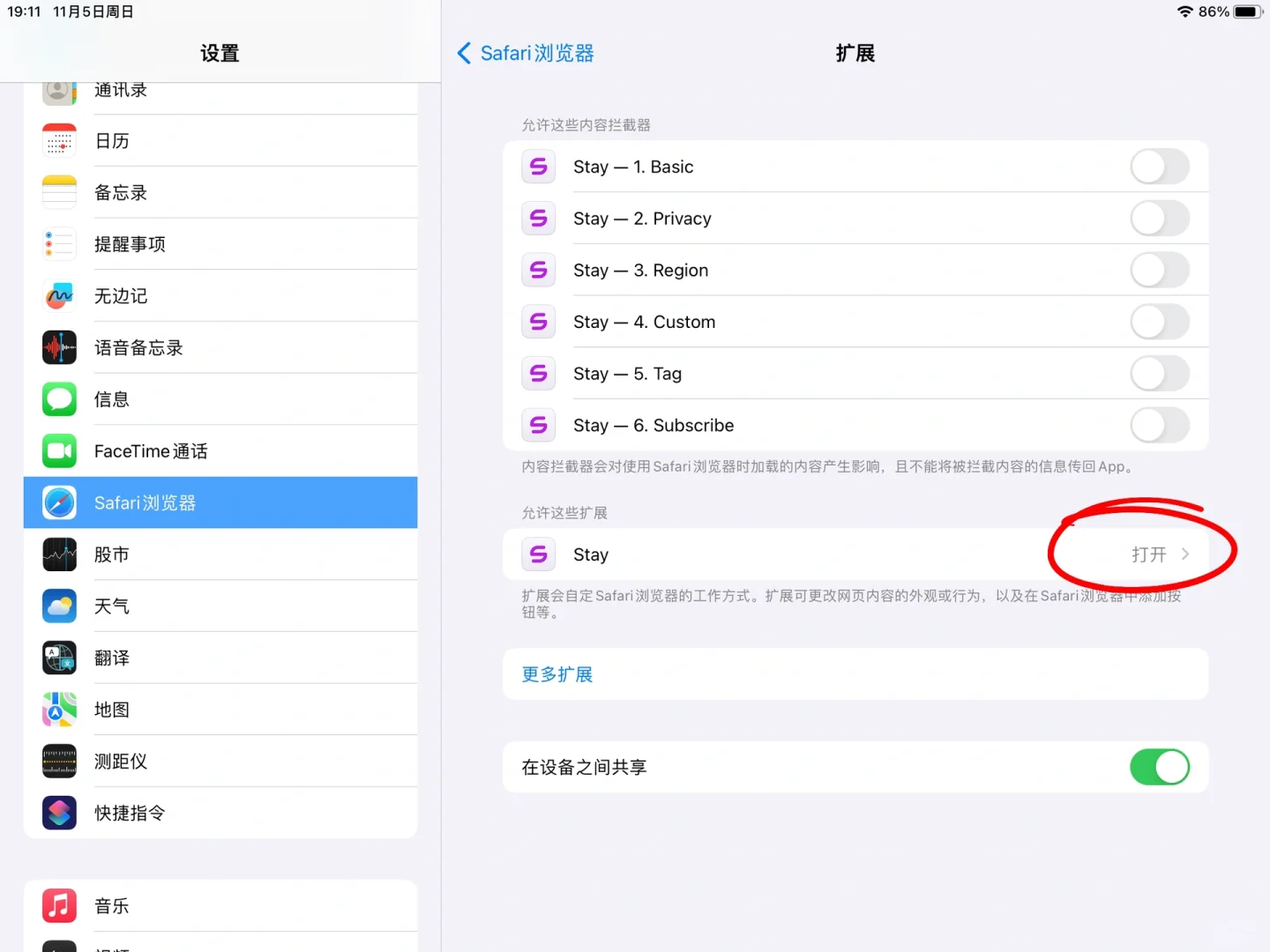1270x952 pixels.
Task: Open the FaceTime 通话 icon
Action: pos(59,450)
